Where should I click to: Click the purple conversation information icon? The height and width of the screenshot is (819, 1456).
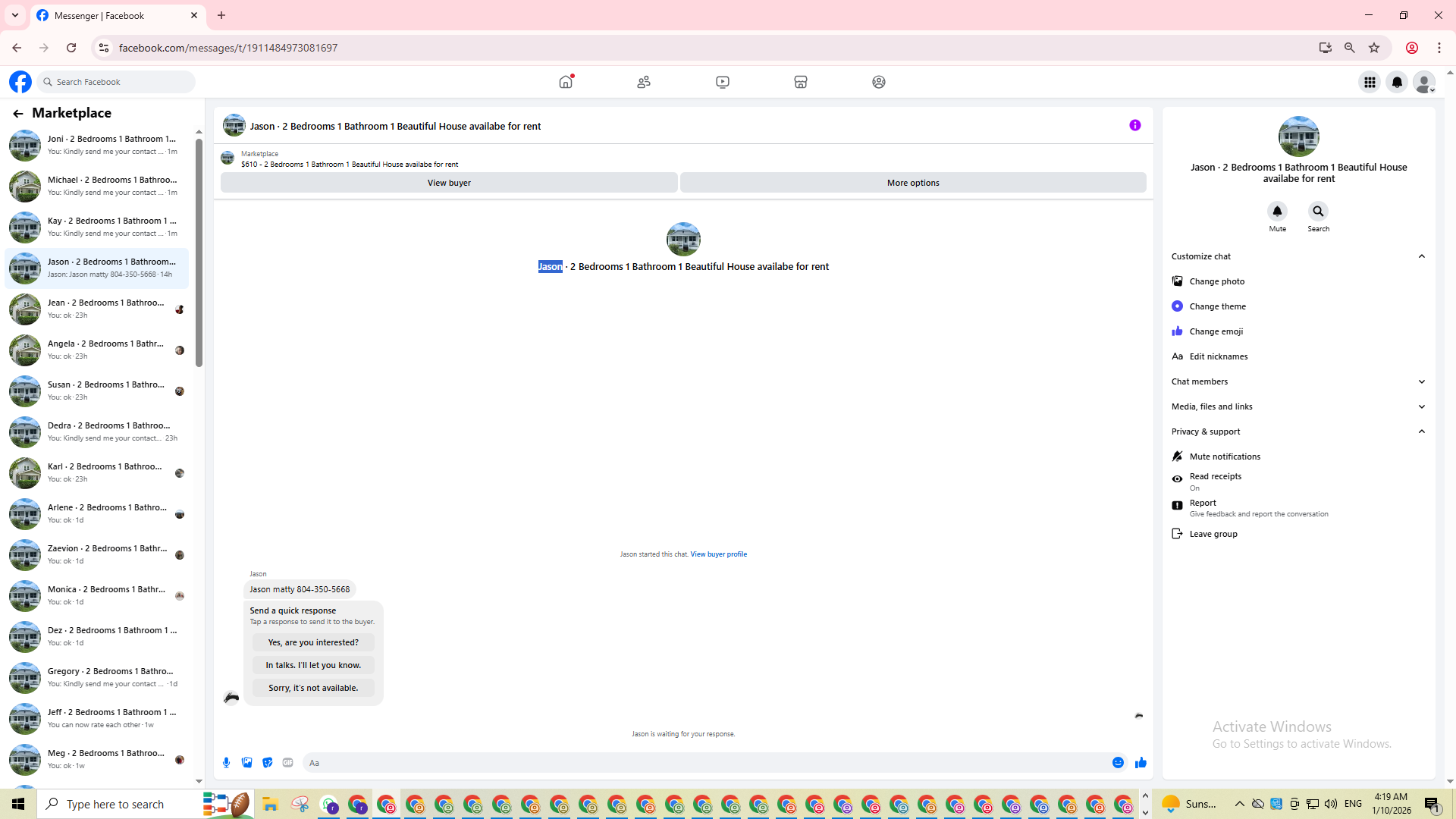pyautogui.click(x=1135, y=126)
